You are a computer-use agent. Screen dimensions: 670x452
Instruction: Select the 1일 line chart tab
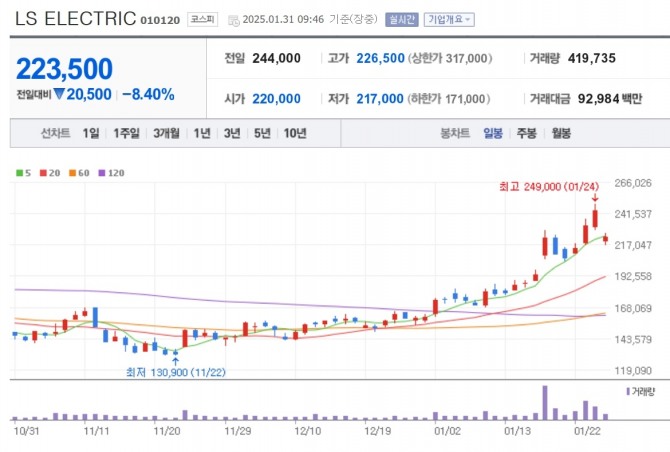click(91, 133)
